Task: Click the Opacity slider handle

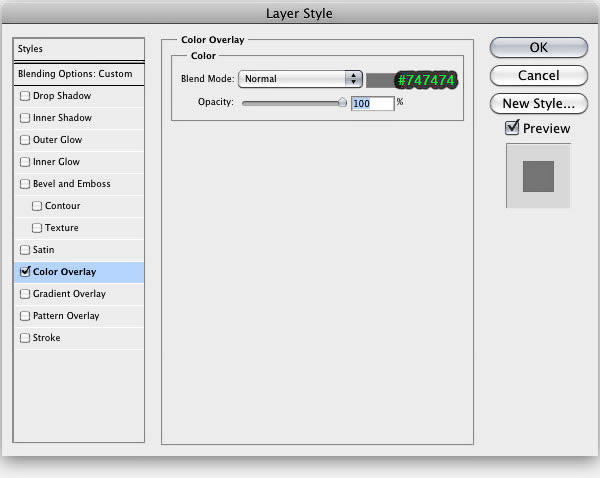Action: pos(342,102)
